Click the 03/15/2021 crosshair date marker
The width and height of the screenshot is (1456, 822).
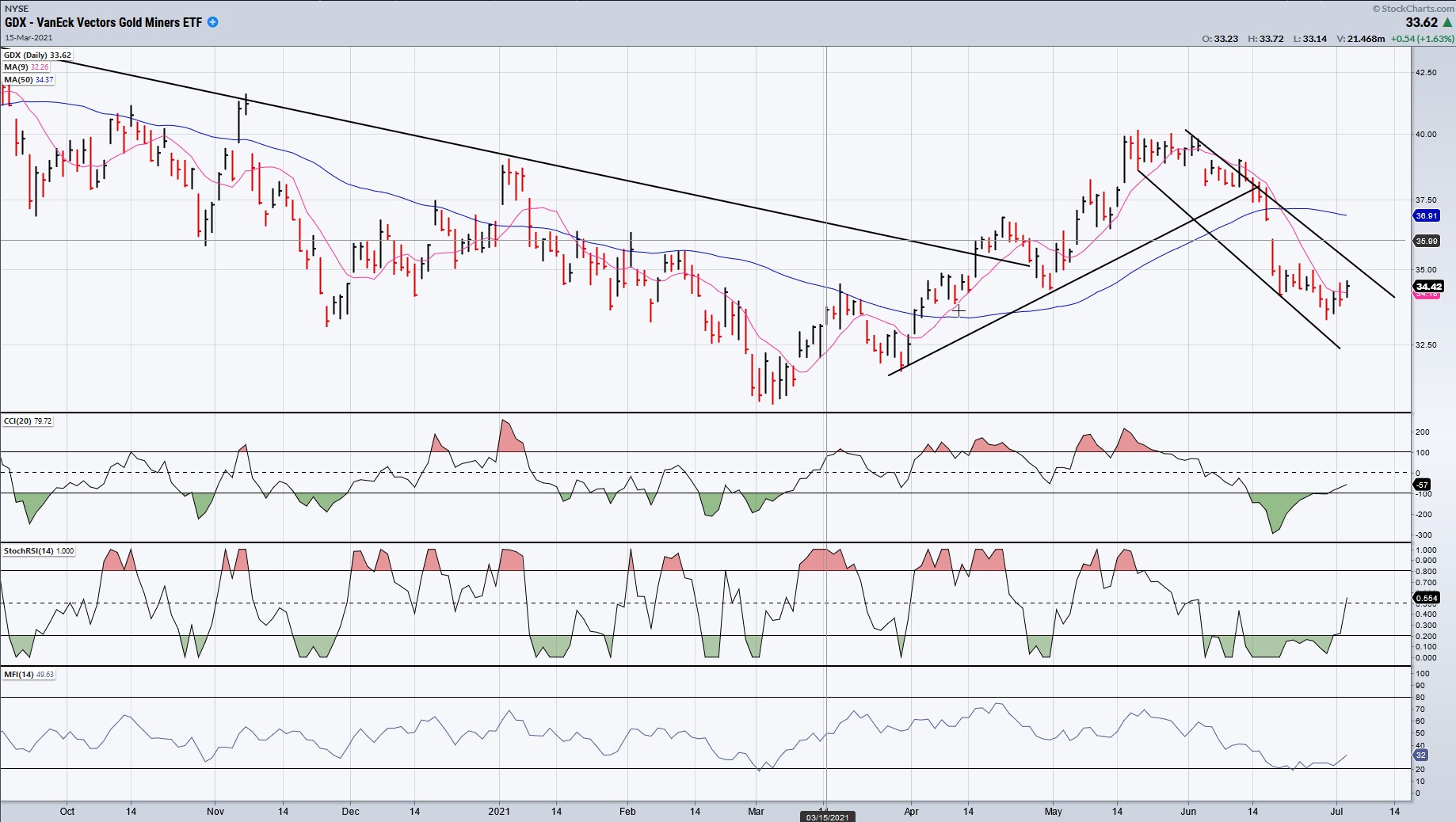(x=827, y=816)
